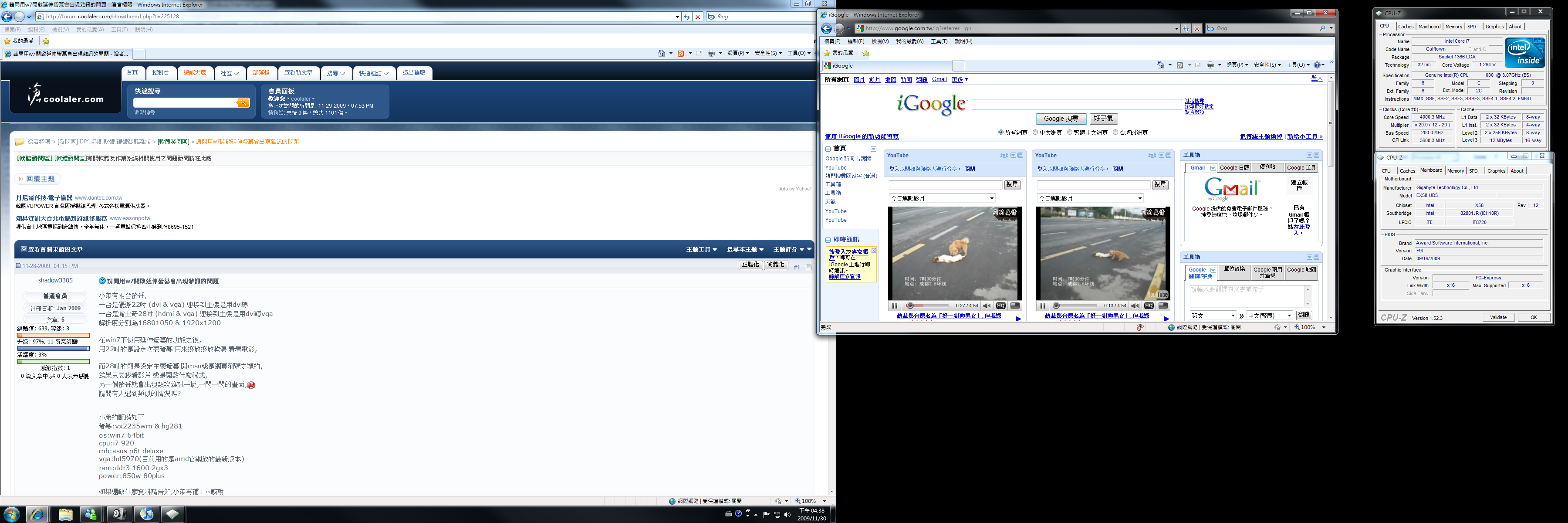Viewport: 1568px width, 523px height.
Task: Open '今日焦點影片' dropdown in second YouTube gadget
Action: coord(1090,198)
